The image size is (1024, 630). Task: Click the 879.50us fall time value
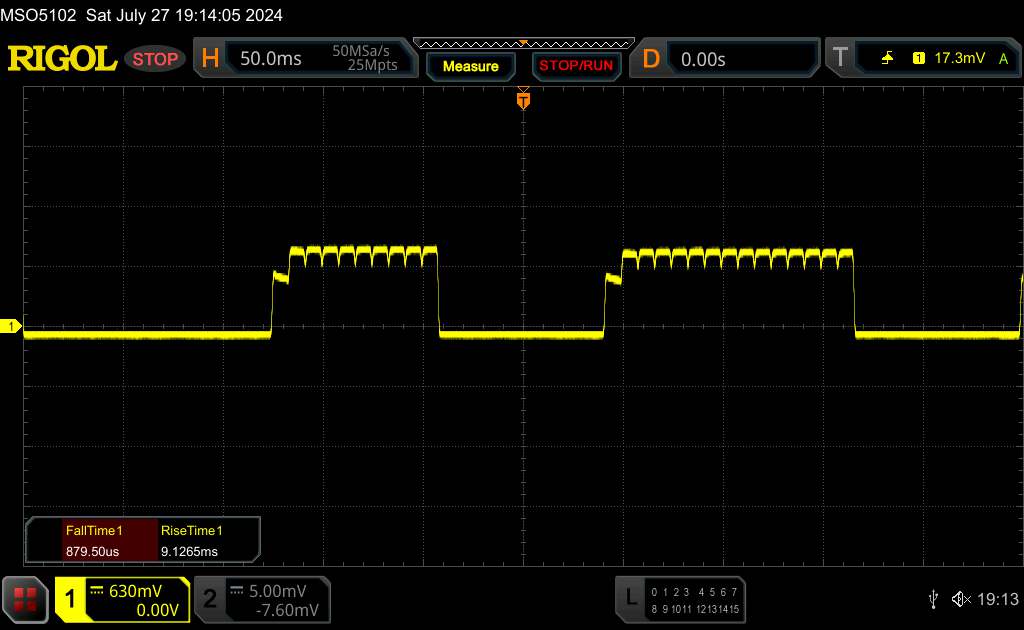[x=92, y=552]
